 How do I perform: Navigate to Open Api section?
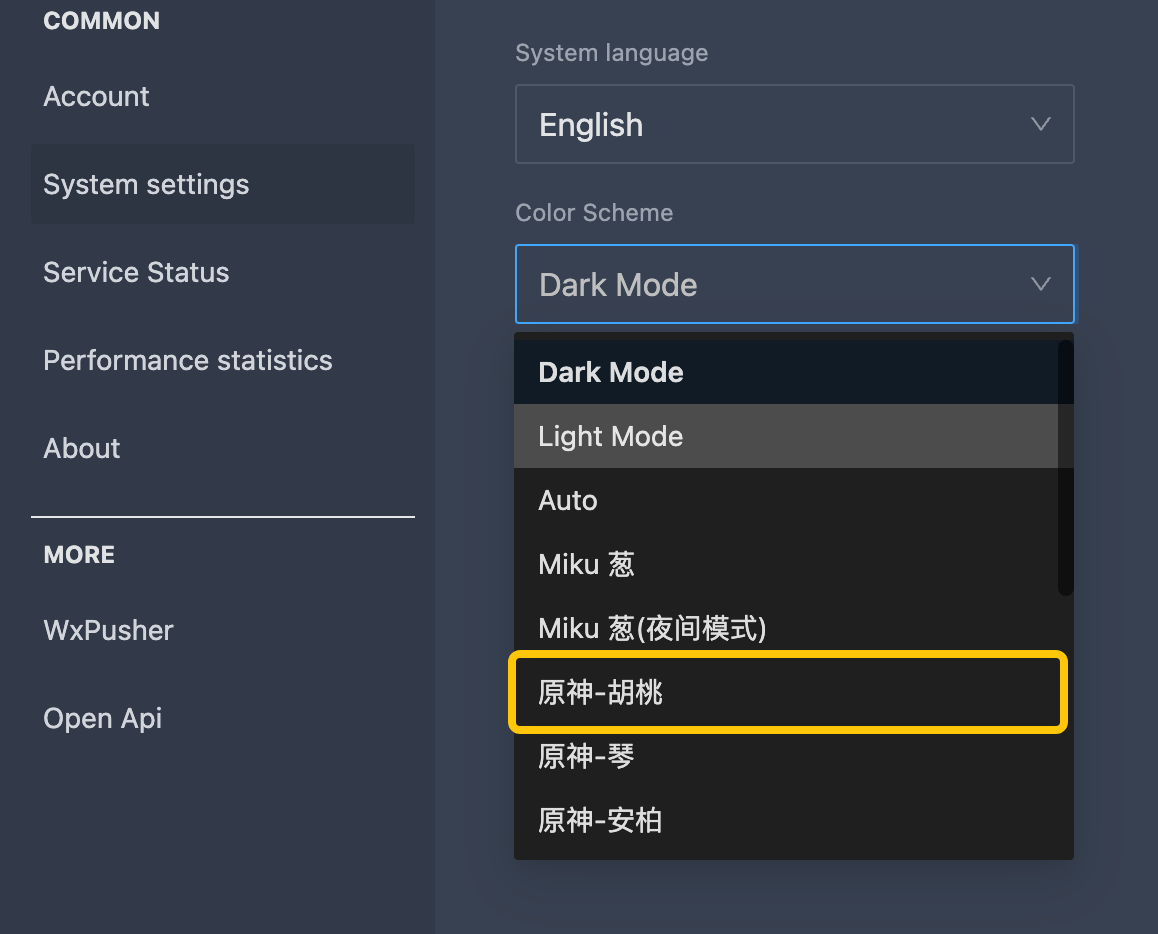coord(102,718)
